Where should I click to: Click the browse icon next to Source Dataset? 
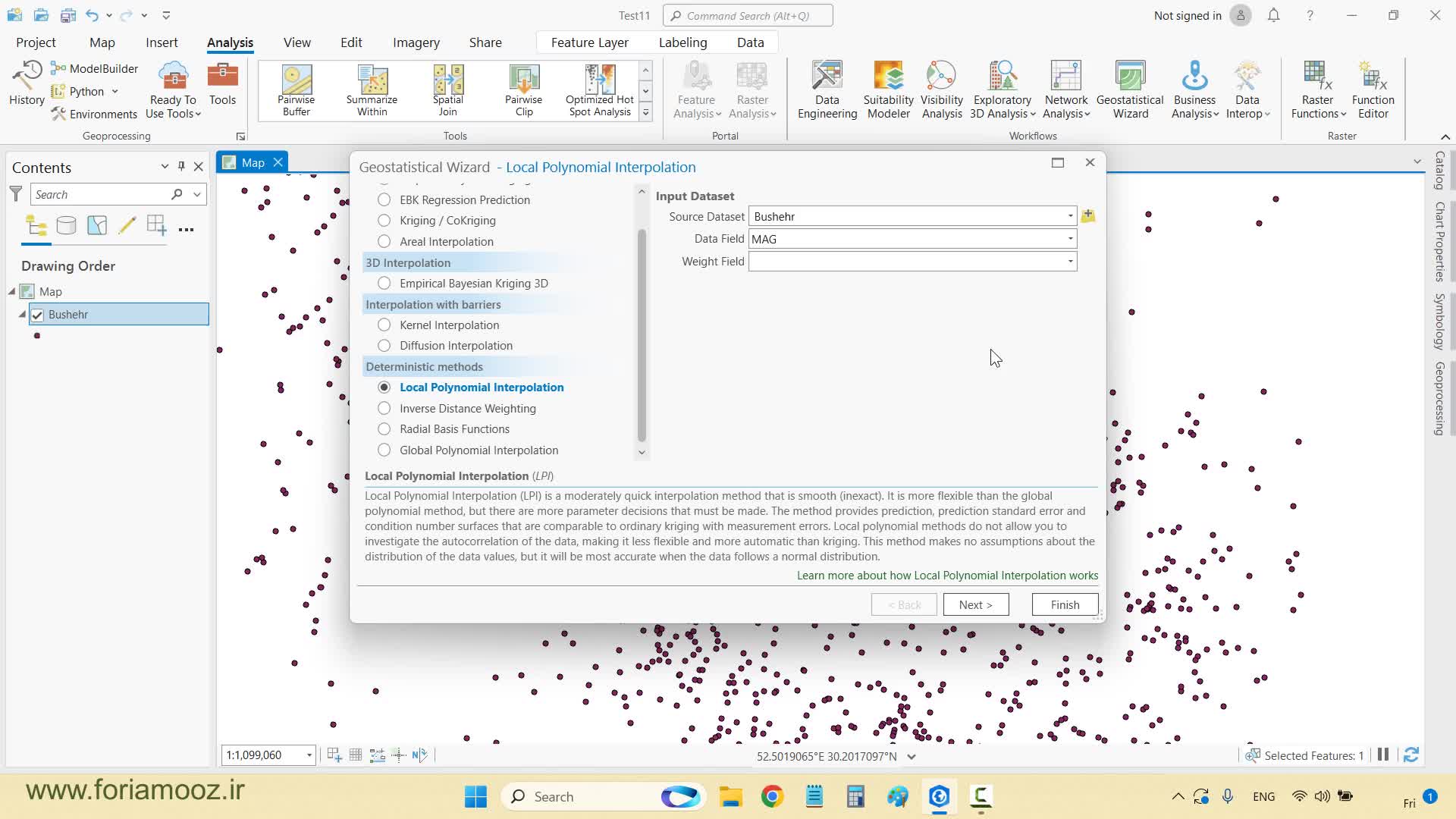(x=1087, y=216)
